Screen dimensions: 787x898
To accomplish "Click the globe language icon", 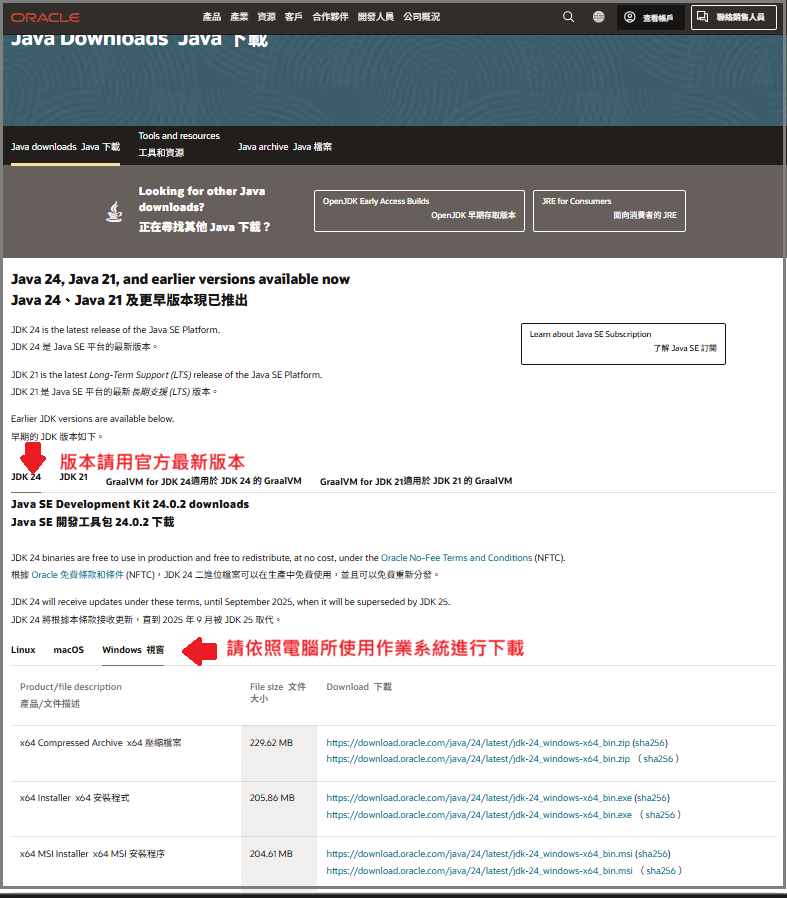I will 599,17.
